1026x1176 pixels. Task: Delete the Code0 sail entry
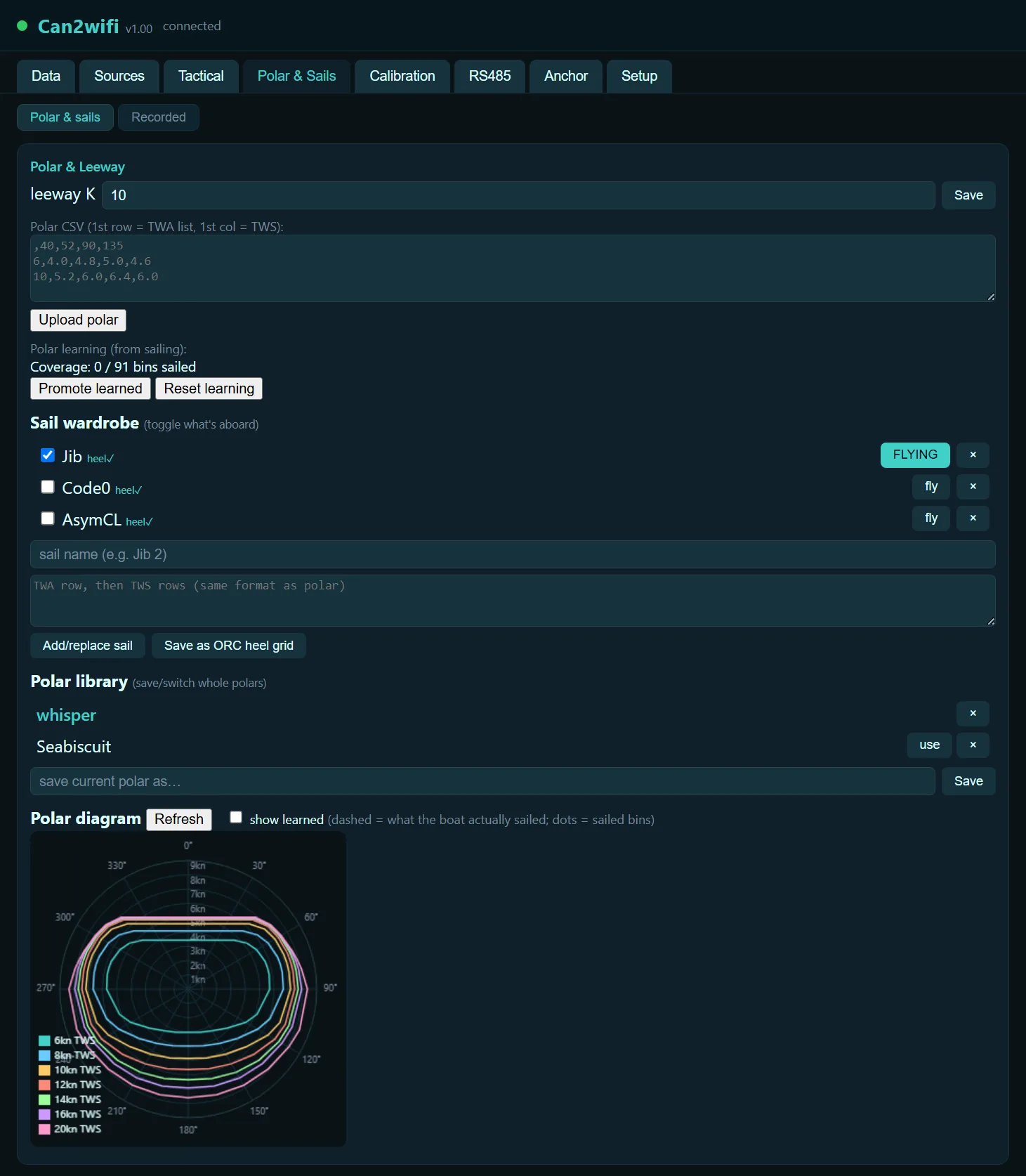click(x=973, y=487)
